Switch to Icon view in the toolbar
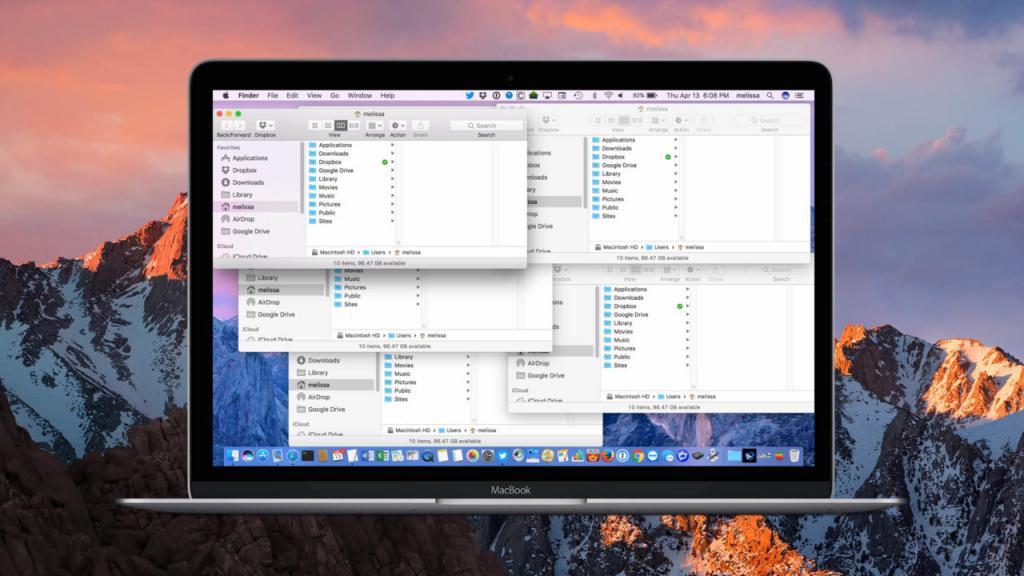Image resolution: width=1024 pixels, height=576 pixels. (314, 125)
